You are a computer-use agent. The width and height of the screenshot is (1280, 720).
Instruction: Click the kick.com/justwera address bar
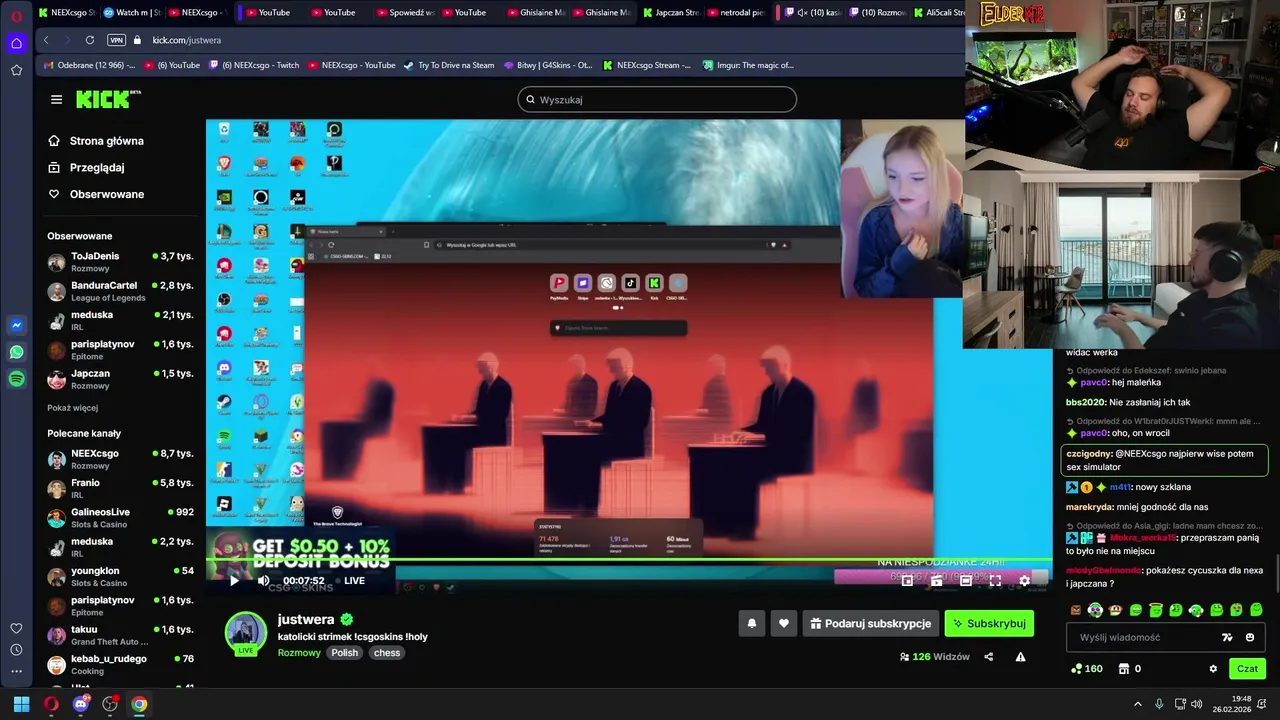point(186,40)
